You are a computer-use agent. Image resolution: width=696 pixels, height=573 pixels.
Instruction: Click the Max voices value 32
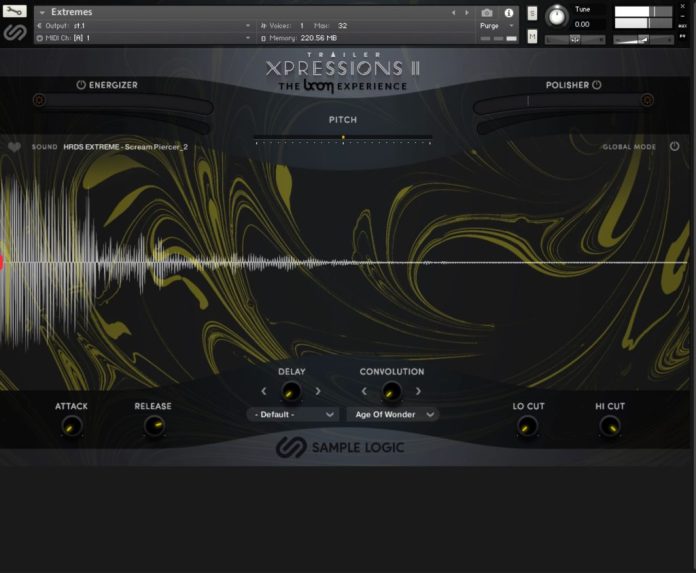click(x=342, y=26)
